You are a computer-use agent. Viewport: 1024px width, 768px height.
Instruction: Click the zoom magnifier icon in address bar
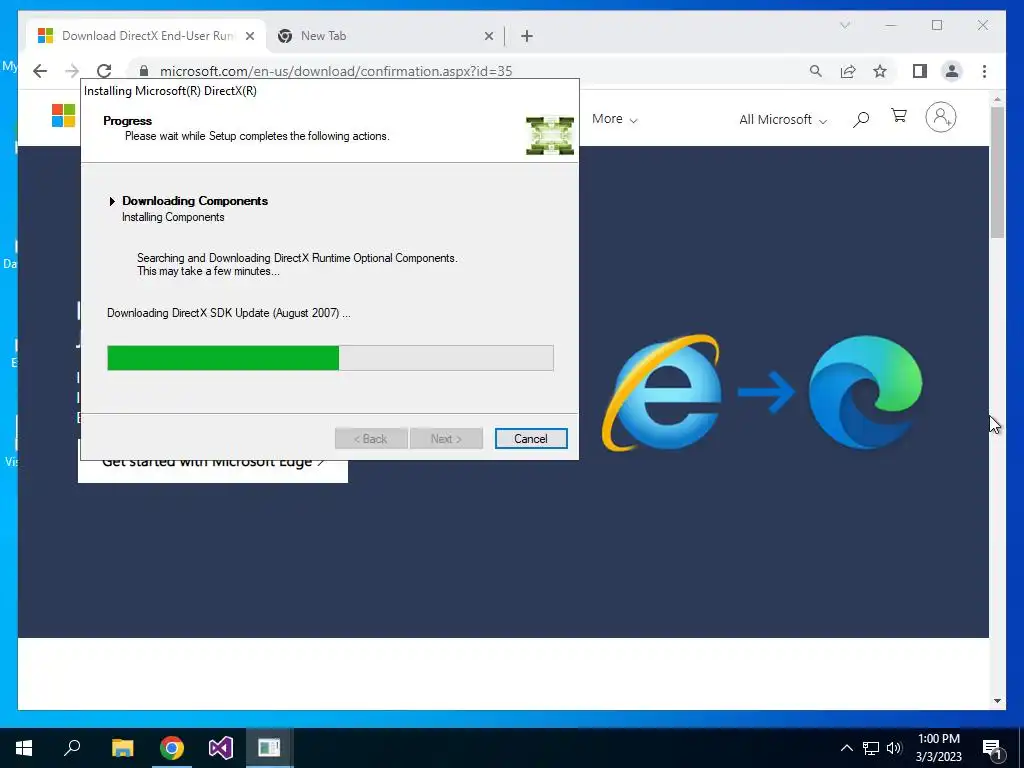tap(815, 71)
